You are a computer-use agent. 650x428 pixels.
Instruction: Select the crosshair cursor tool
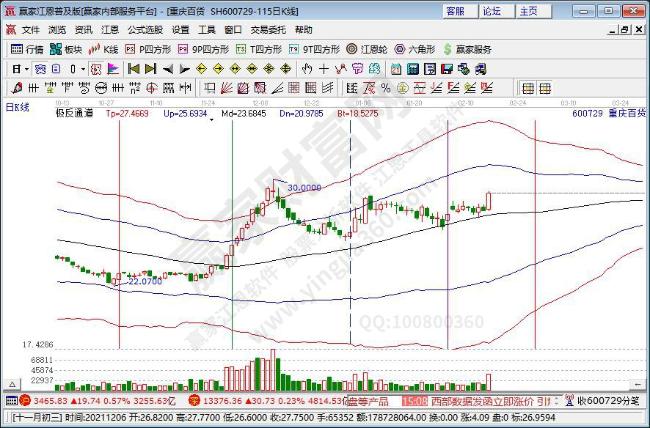[x=323, y=69]
